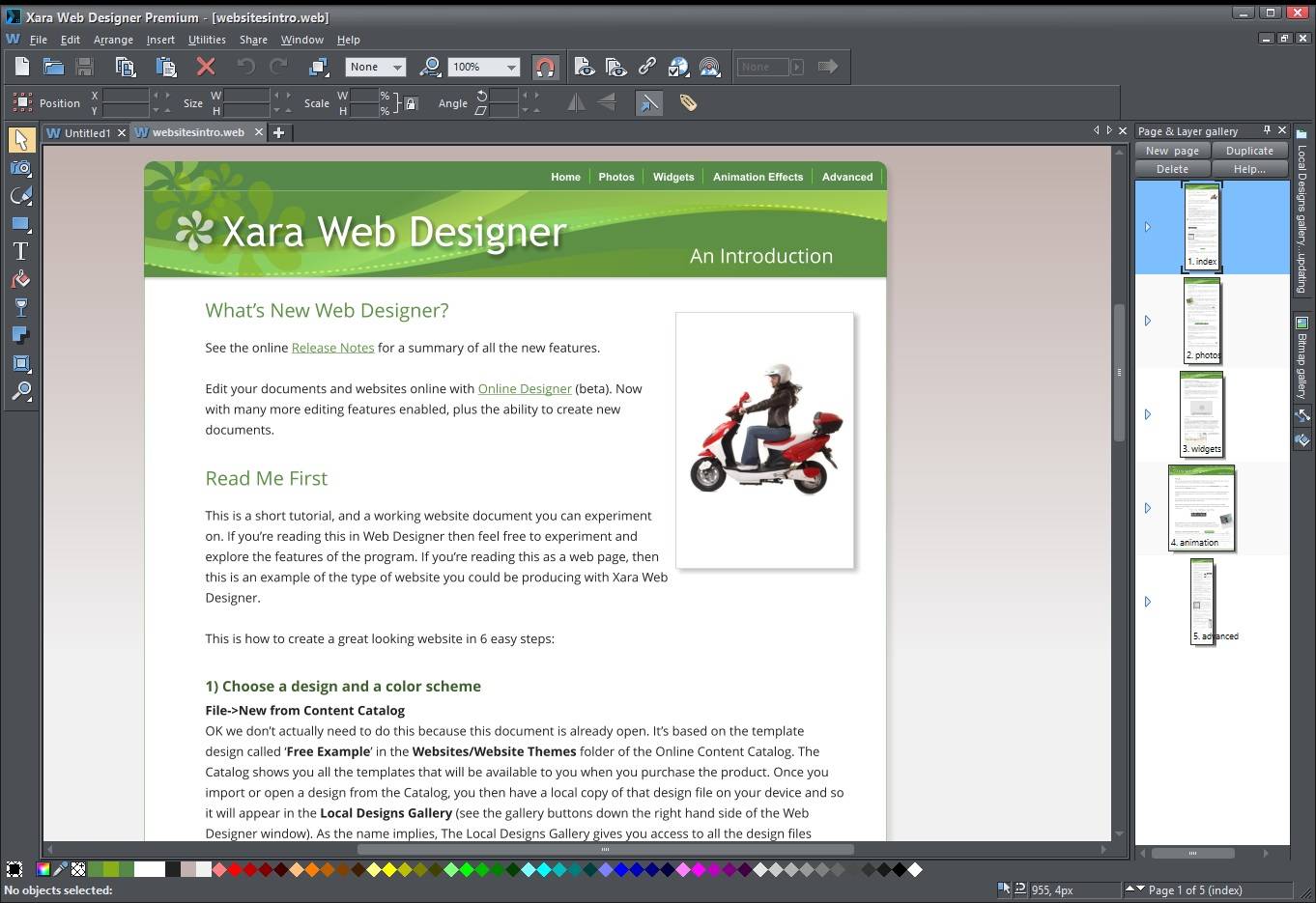The height and width of the screenshot is (903, 1316).
Task: Toggle the Page & Layer gallery pin
Action: click(x=1267, y=130)
